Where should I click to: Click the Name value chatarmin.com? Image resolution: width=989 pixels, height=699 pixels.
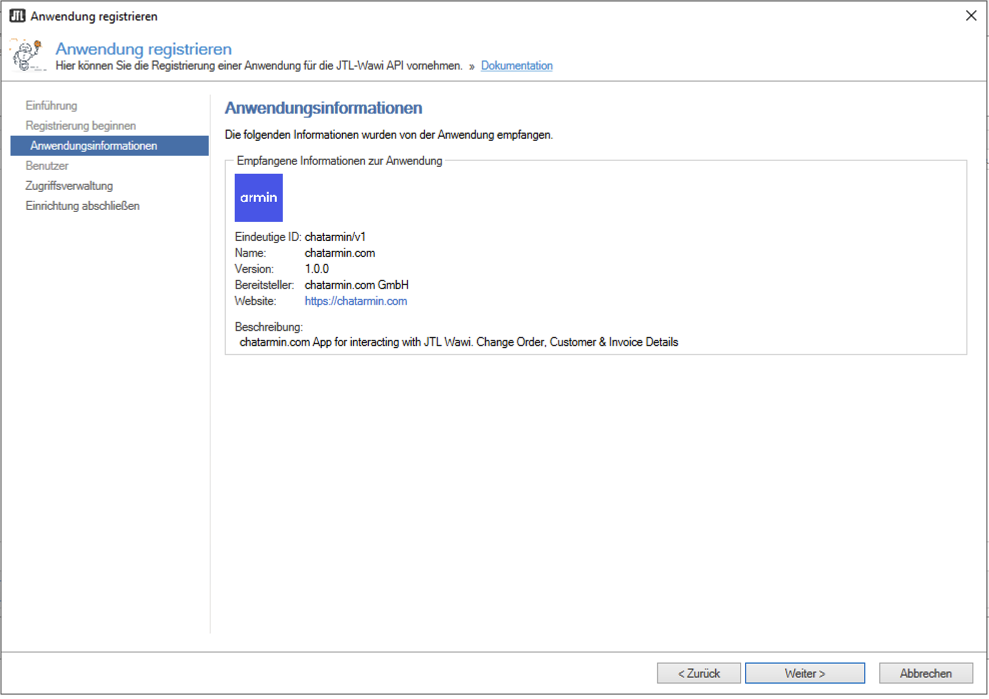pyautogui.click(x=339, y=253)
